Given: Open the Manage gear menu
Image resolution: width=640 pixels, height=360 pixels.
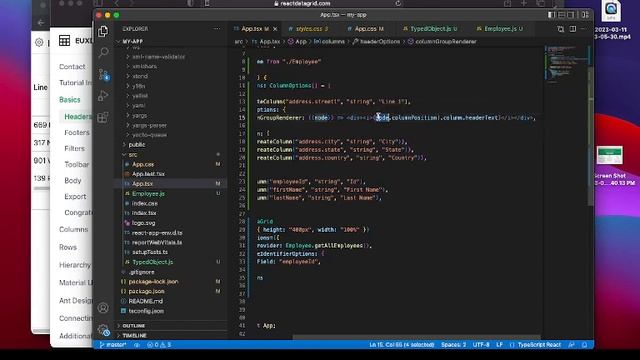Looking at the screenshot, I should (103, 330).
